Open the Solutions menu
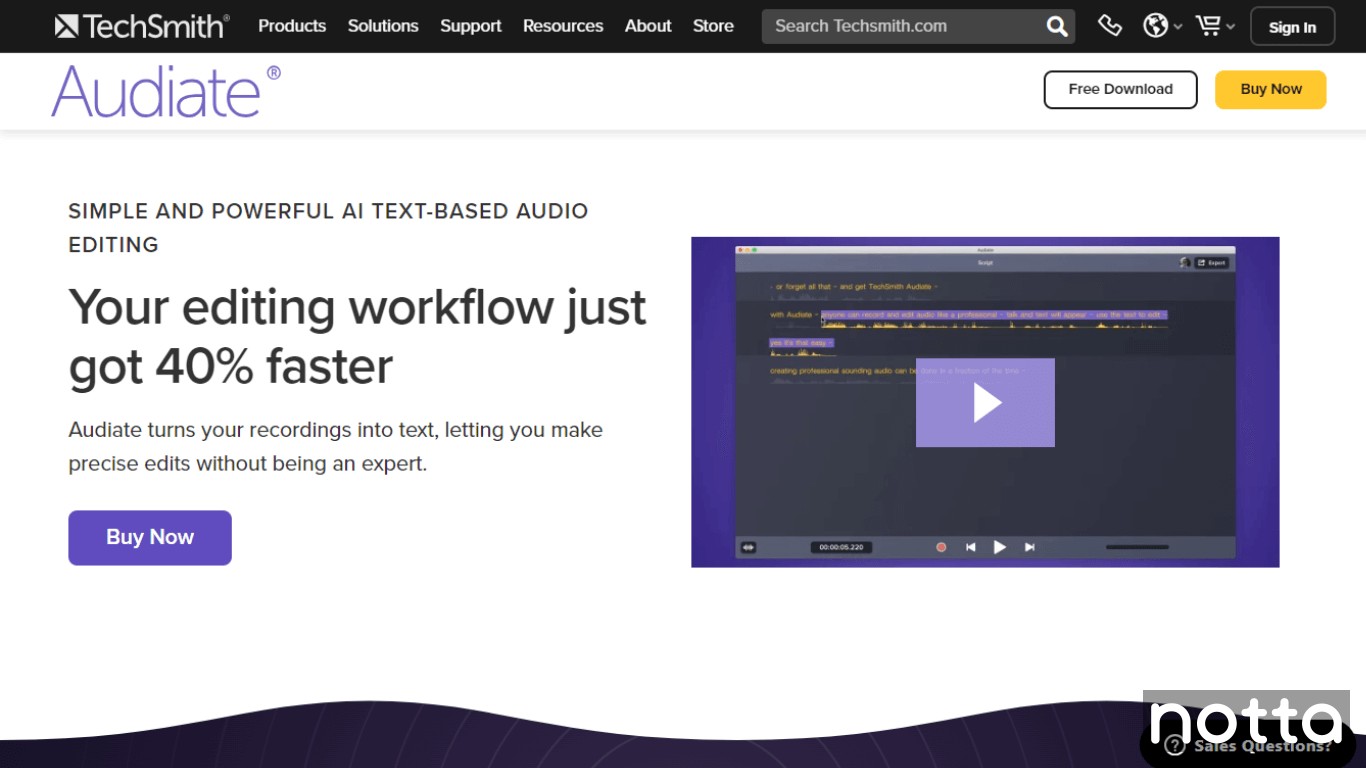The width and height of the screenshot is (1366, 768). point(383,26)
